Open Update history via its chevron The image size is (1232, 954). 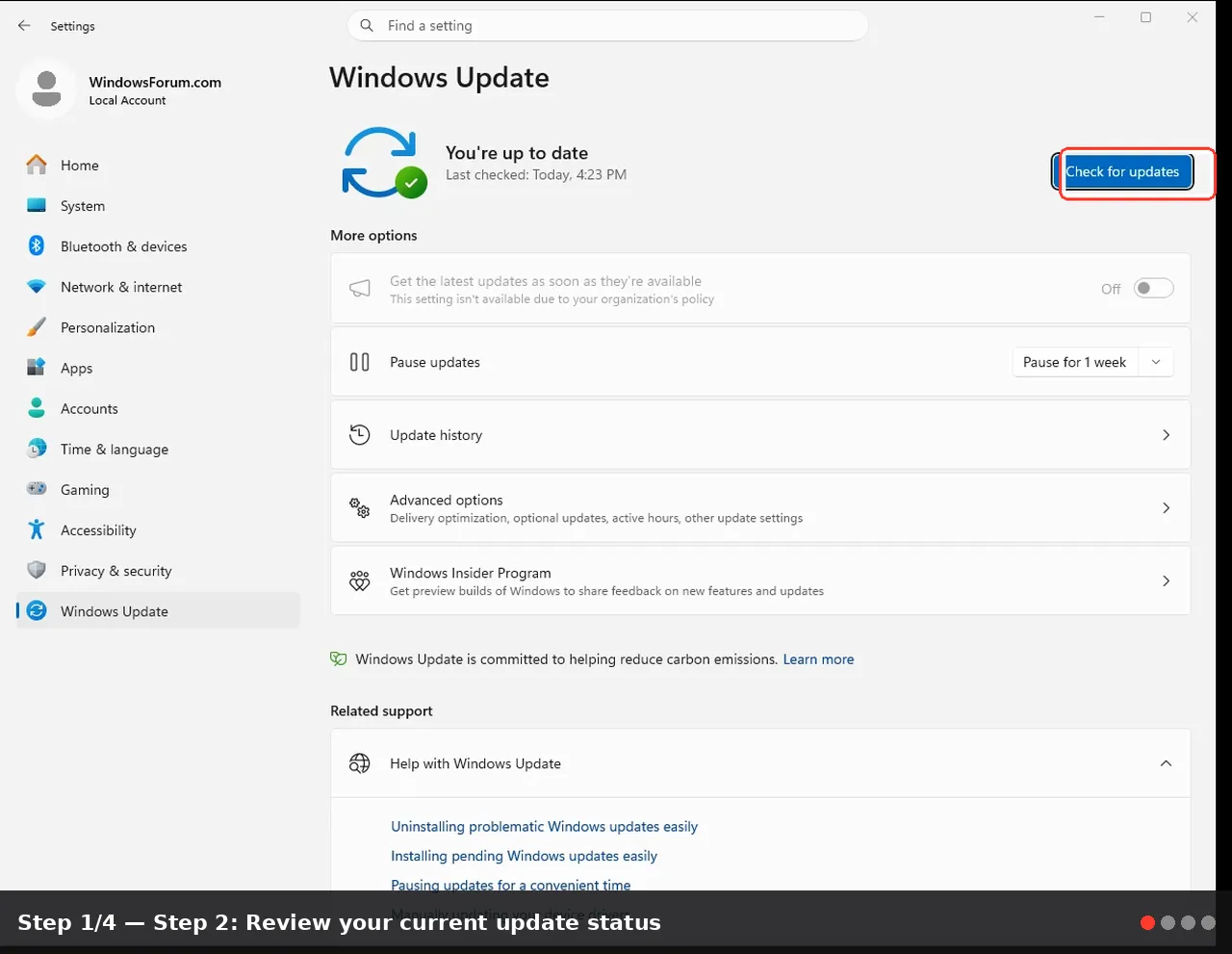click(1166, 435)
